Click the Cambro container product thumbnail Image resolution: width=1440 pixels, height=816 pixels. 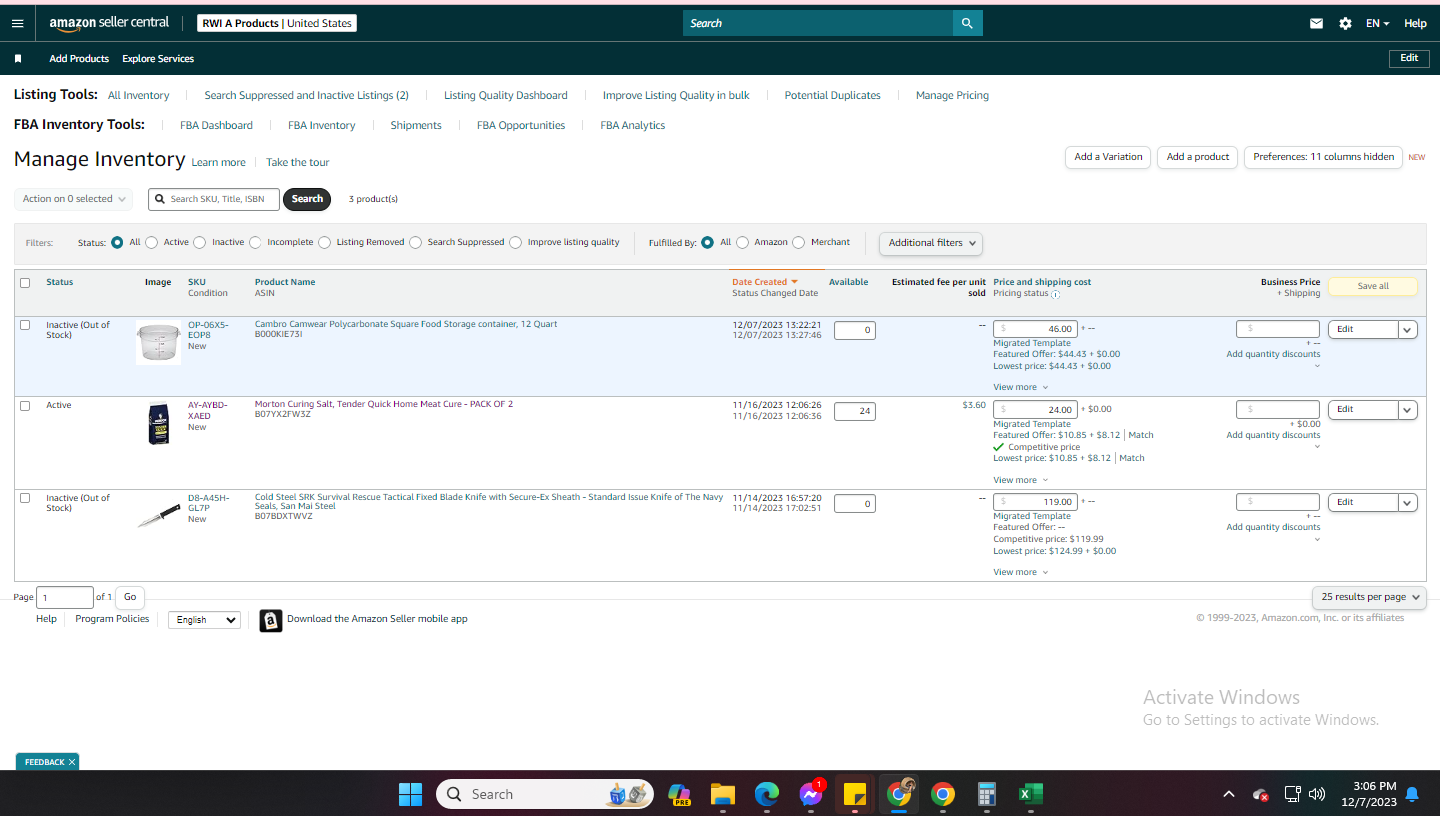pyautogui.click(x=158, y=343)
